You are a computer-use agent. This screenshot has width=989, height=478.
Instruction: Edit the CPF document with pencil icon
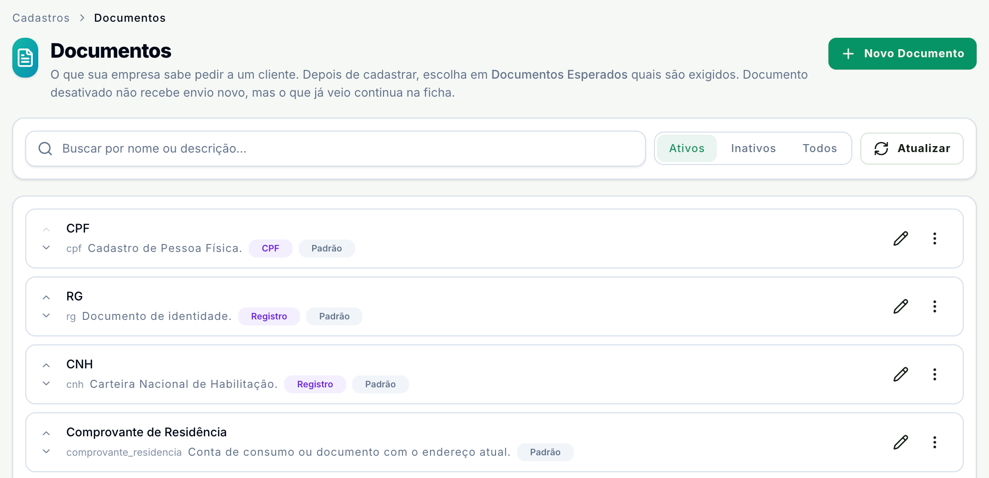pos(901,238)
